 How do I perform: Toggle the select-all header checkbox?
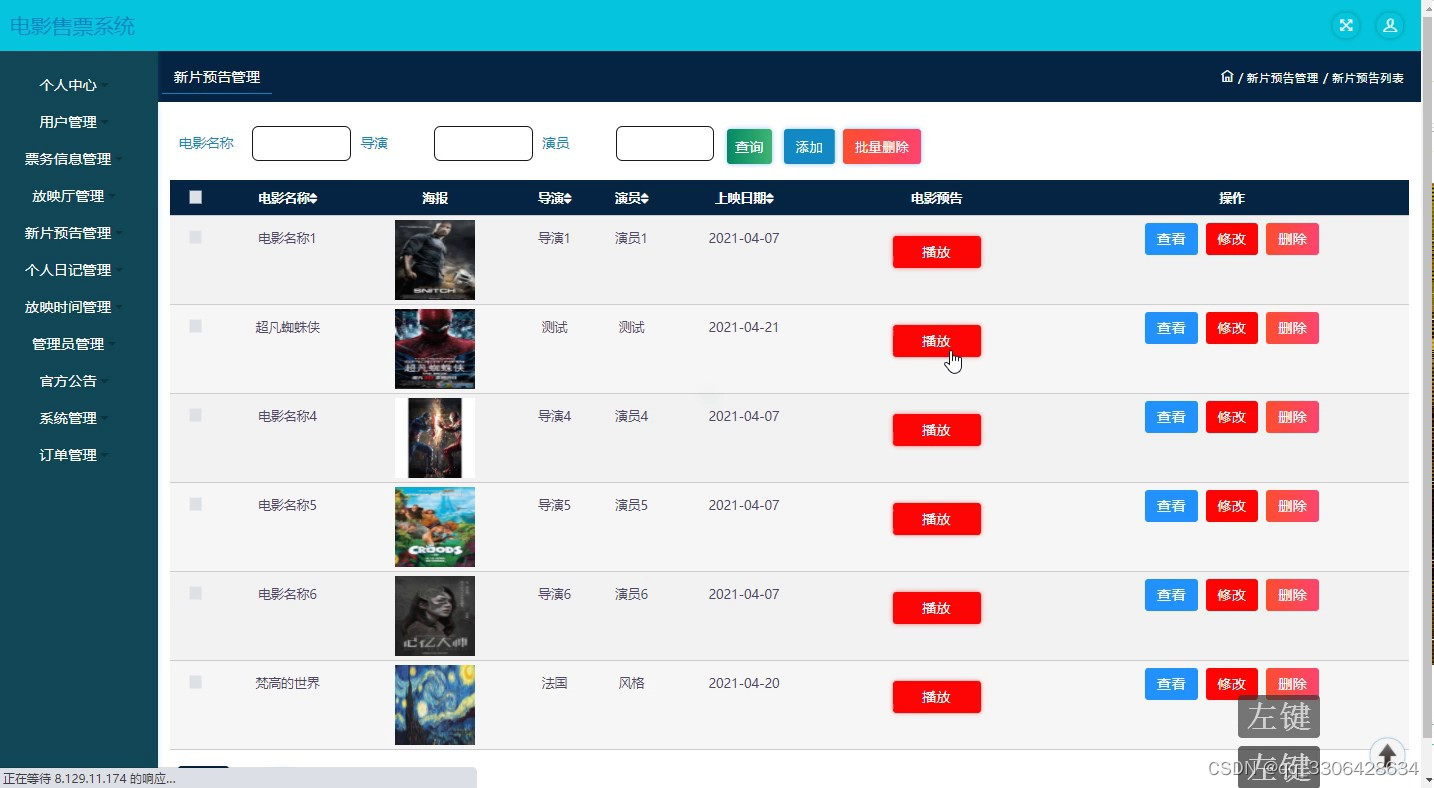pos(196,197)
